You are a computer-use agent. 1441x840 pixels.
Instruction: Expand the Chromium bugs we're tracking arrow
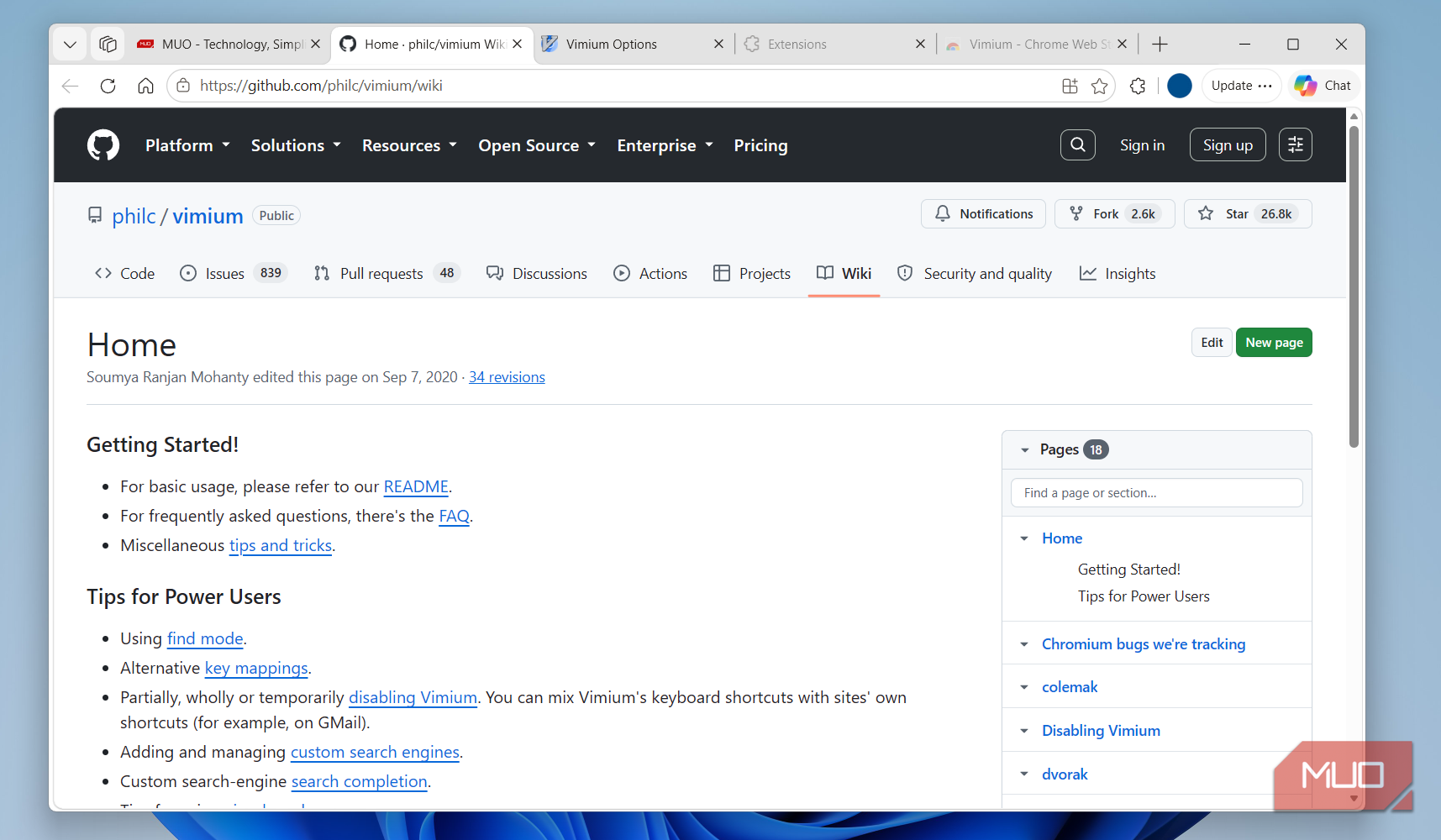(x=1024, y=644)
